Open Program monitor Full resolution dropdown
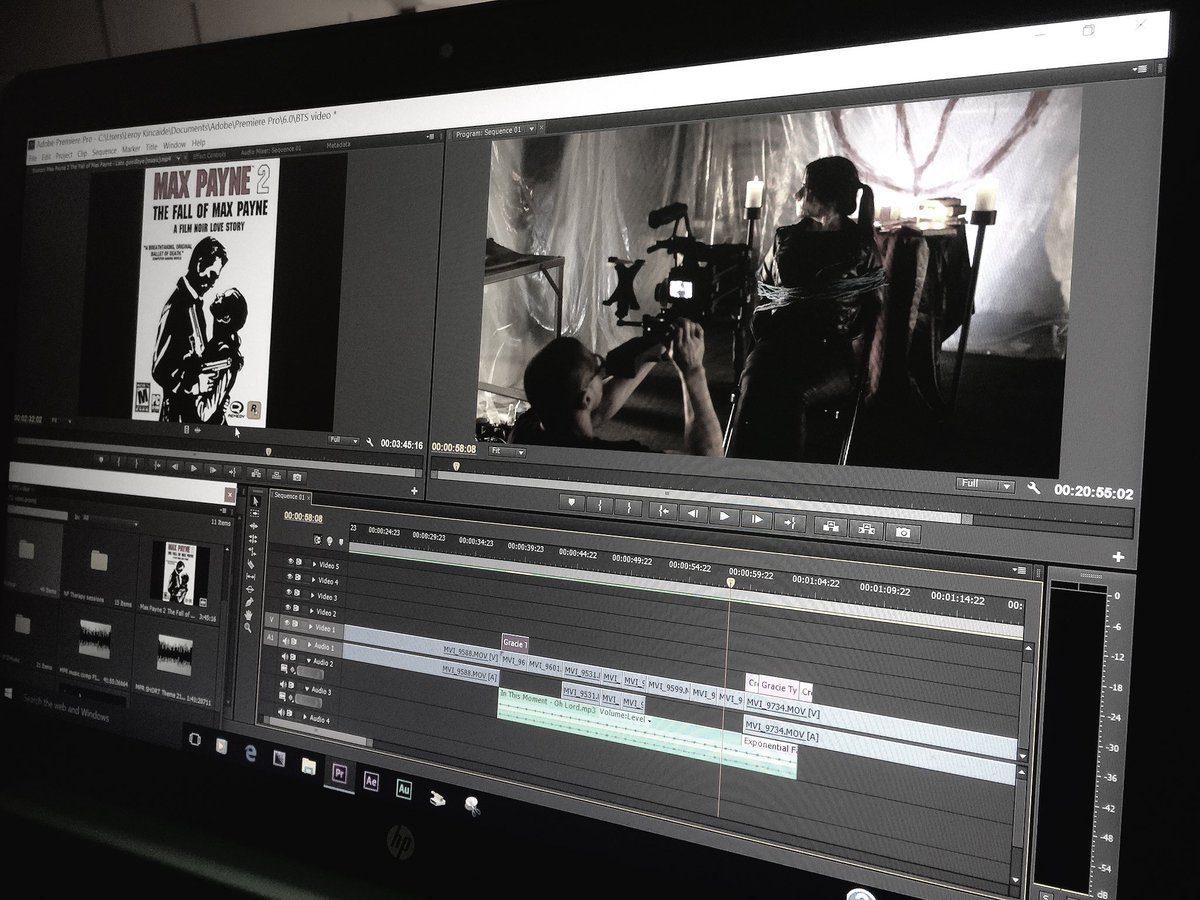The height and width of the screenshot is (900, 1200). [985, 484]
